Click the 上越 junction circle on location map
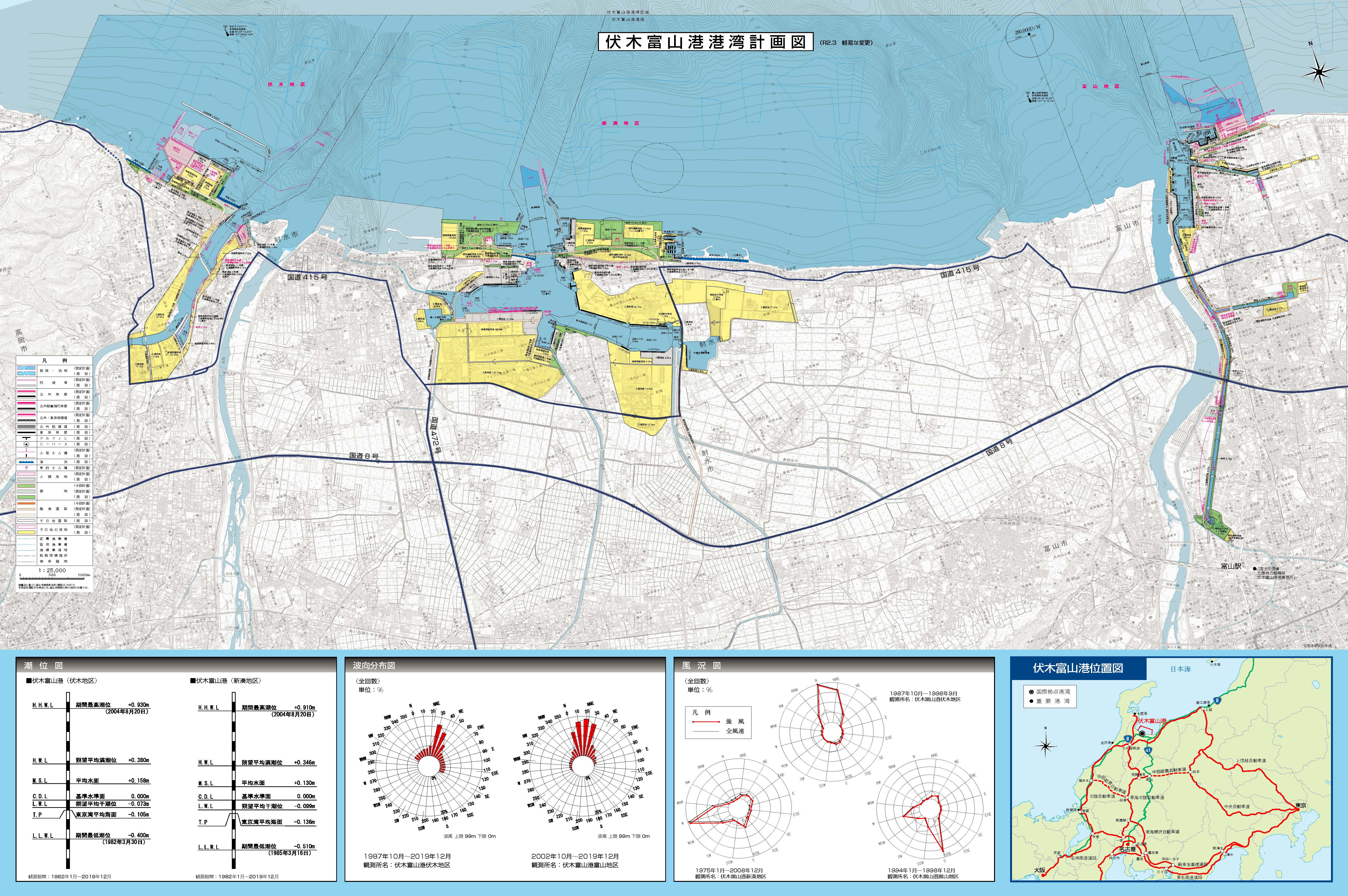Viewport: 1348px width, 896px height. [x=1203, y=709]
